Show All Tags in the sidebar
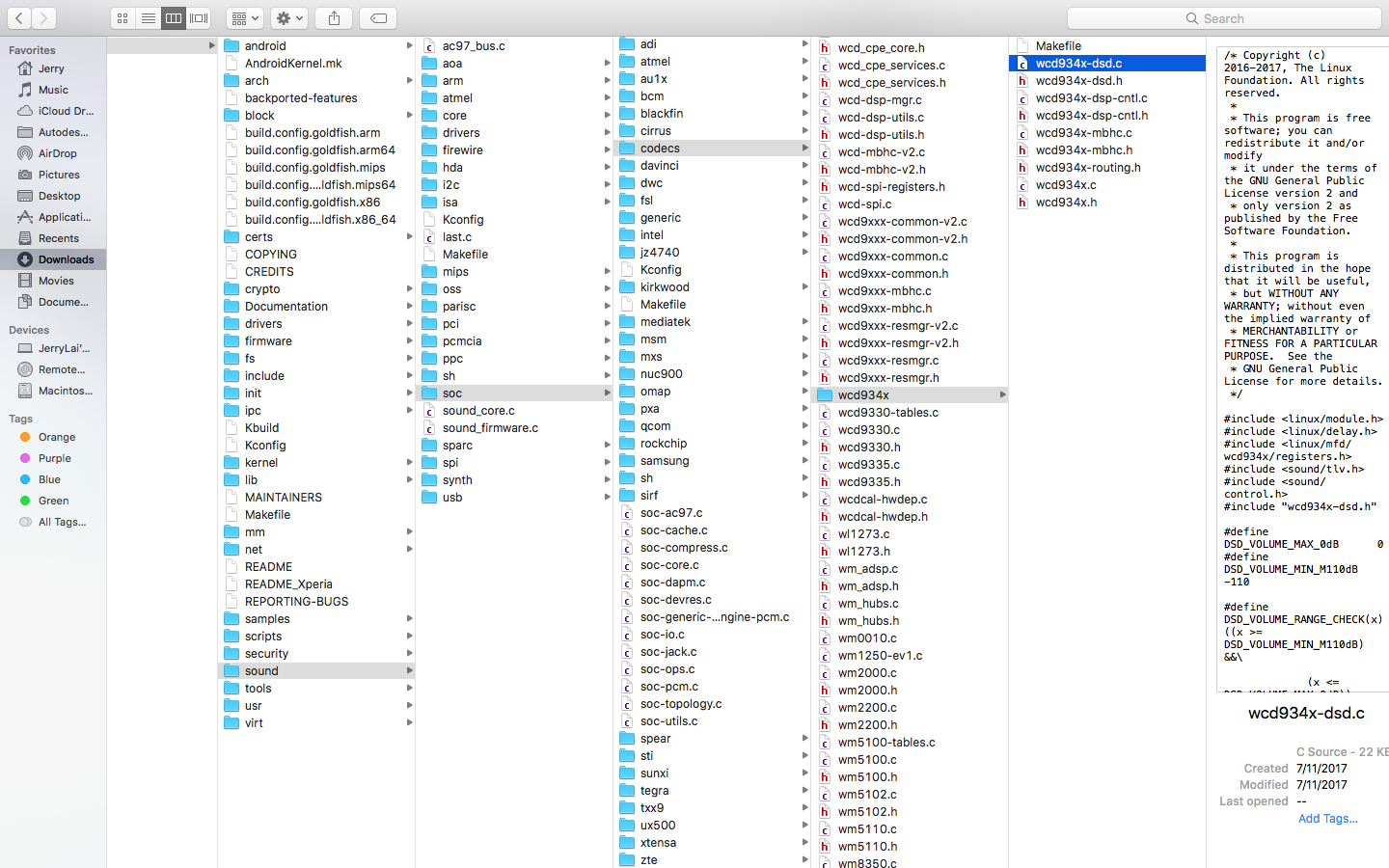Viewport: 1389px width, 868px height. (x=53, y=522)
